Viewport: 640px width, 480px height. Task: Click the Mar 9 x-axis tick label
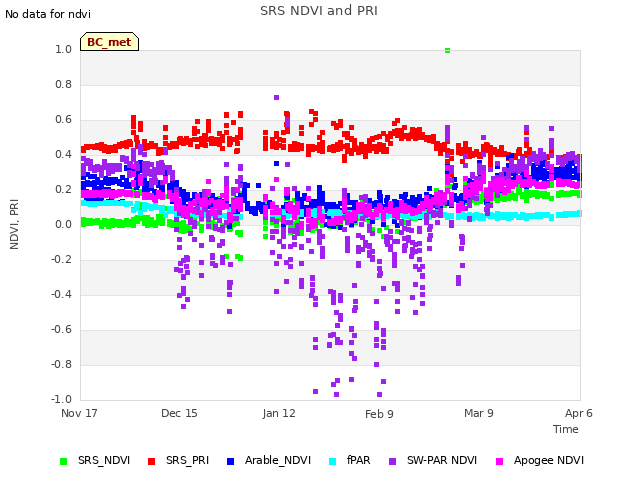[479, 413]
